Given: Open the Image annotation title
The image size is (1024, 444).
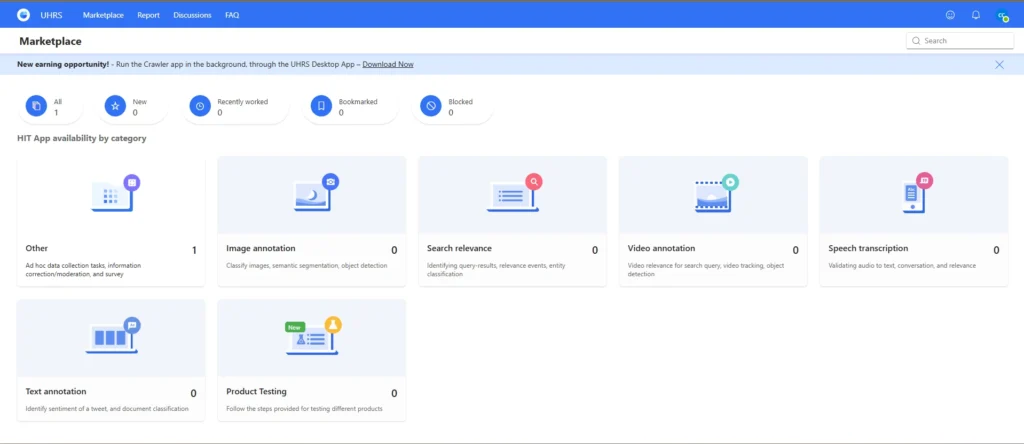Looking at the screenshot, I should pos(261,248).
